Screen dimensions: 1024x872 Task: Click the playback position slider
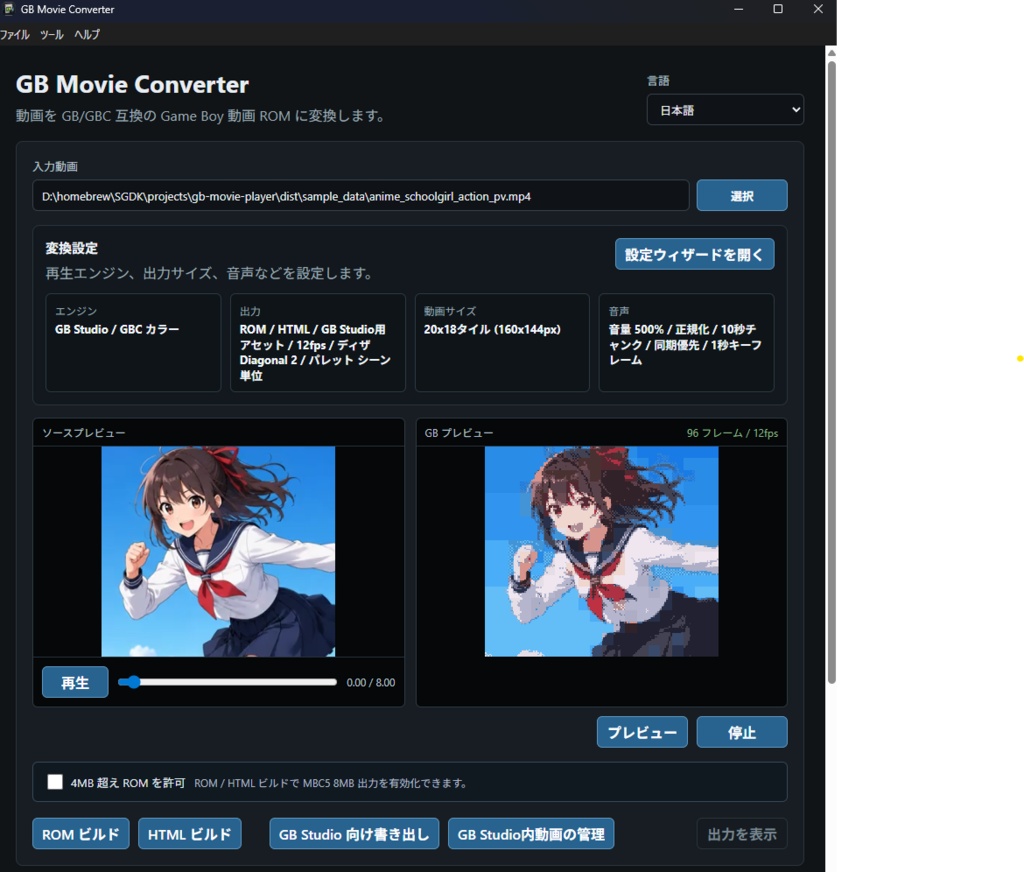pos(227,682)
